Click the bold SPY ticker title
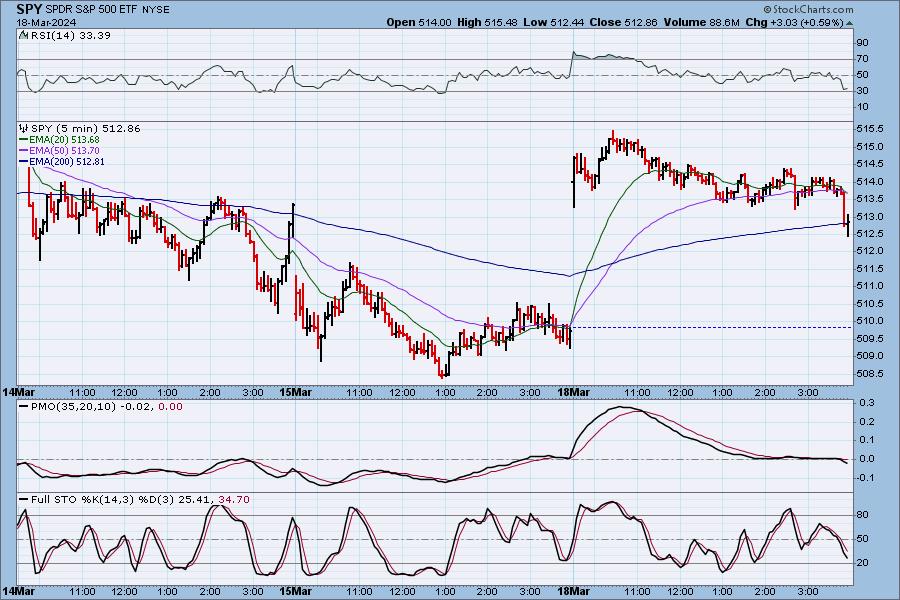This screenshot has width=900, height=600. [29, 9]
